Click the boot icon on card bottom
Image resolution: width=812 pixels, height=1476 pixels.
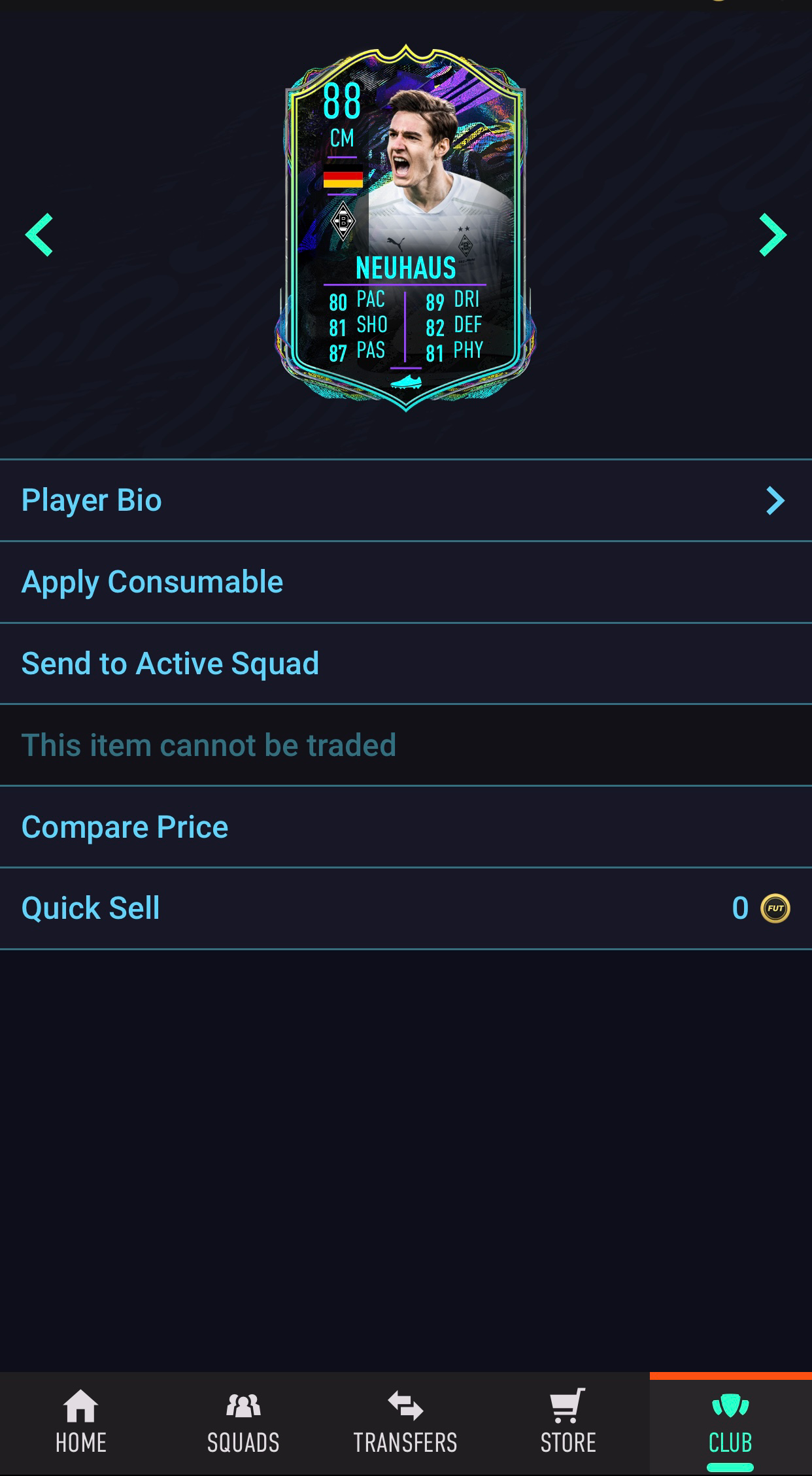click(x=406, y=382)
